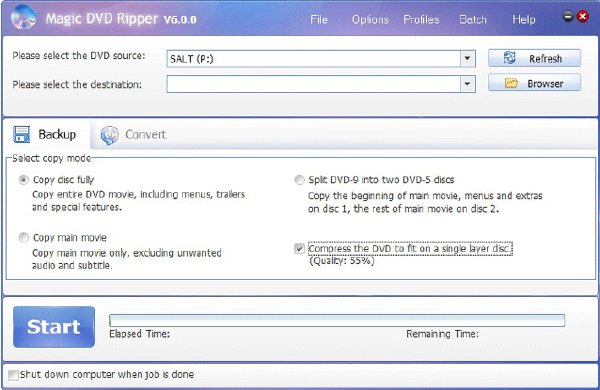Click 'Copy entire DVD movie' description text

tap(138, 201)
